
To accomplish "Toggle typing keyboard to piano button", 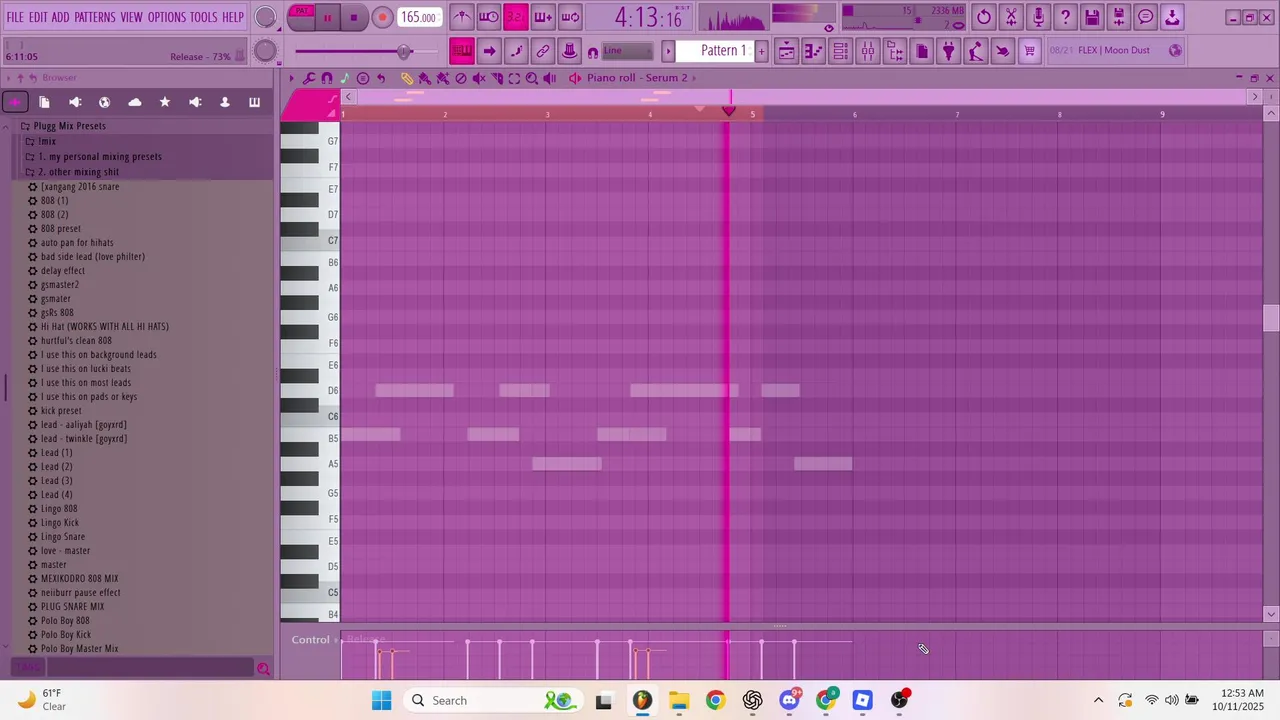I will pos(462,51).
